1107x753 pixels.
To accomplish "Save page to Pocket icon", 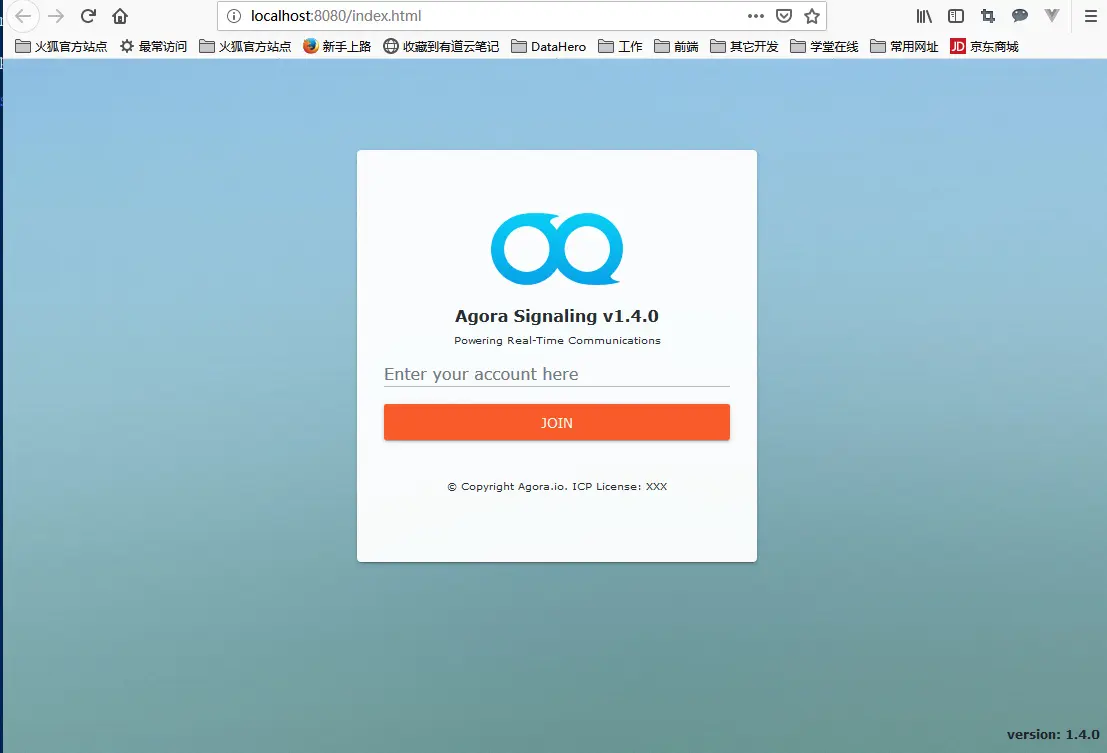I will pyautogui.click(x=784, y=16).
